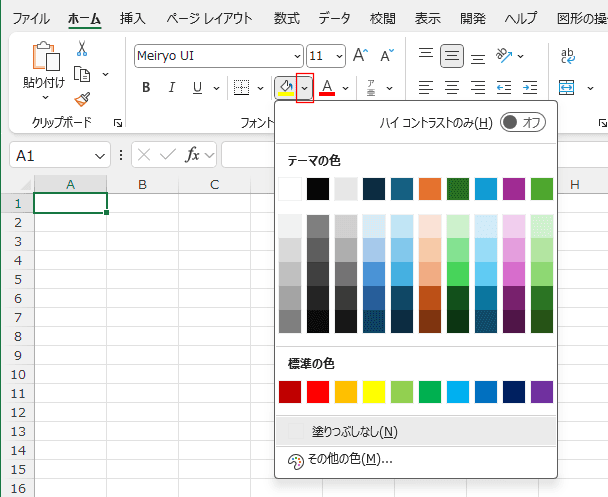This screenshot has width=608, height=497.
Task: Click the increase font size icon
Action: click(360, 56)
